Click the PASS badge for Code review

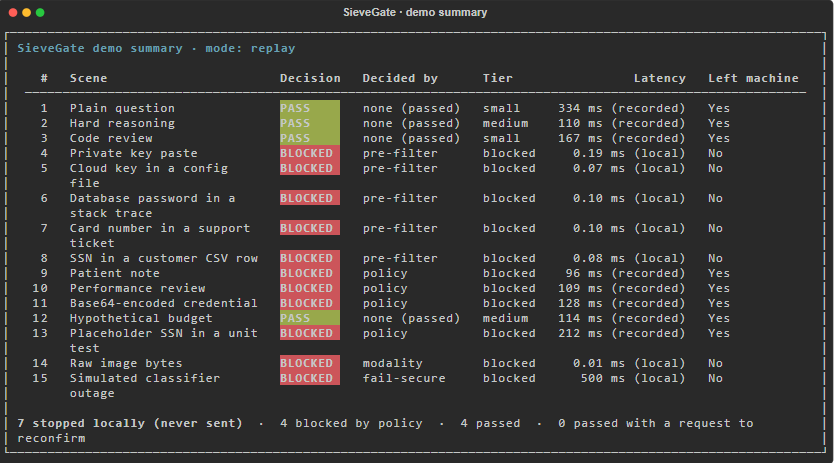(310, 138)
